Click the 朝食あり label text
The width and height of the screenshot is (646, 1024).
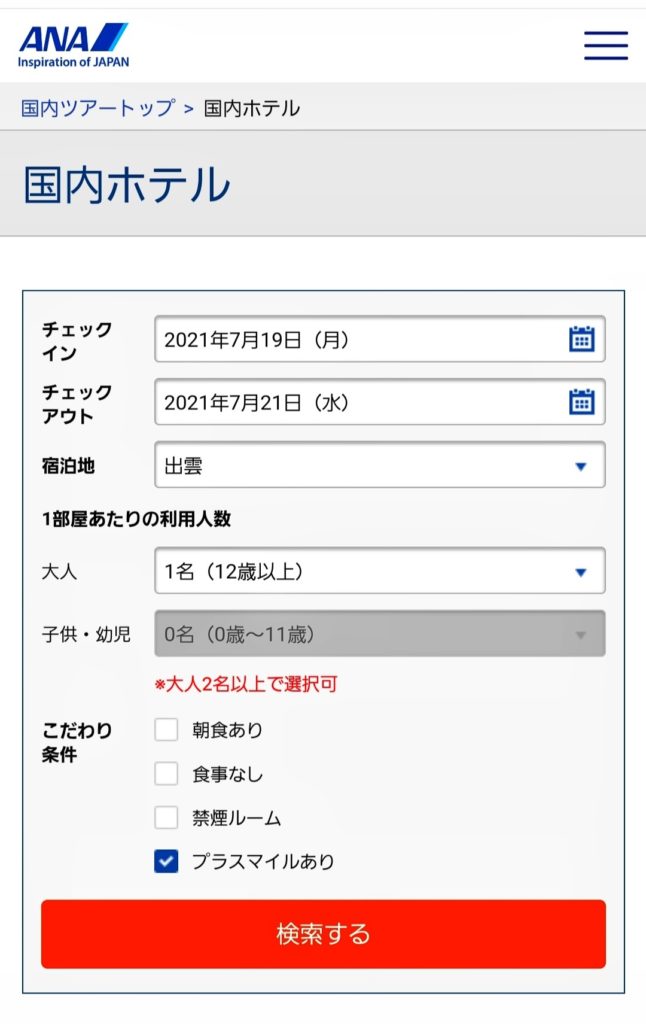click(228, 731)
